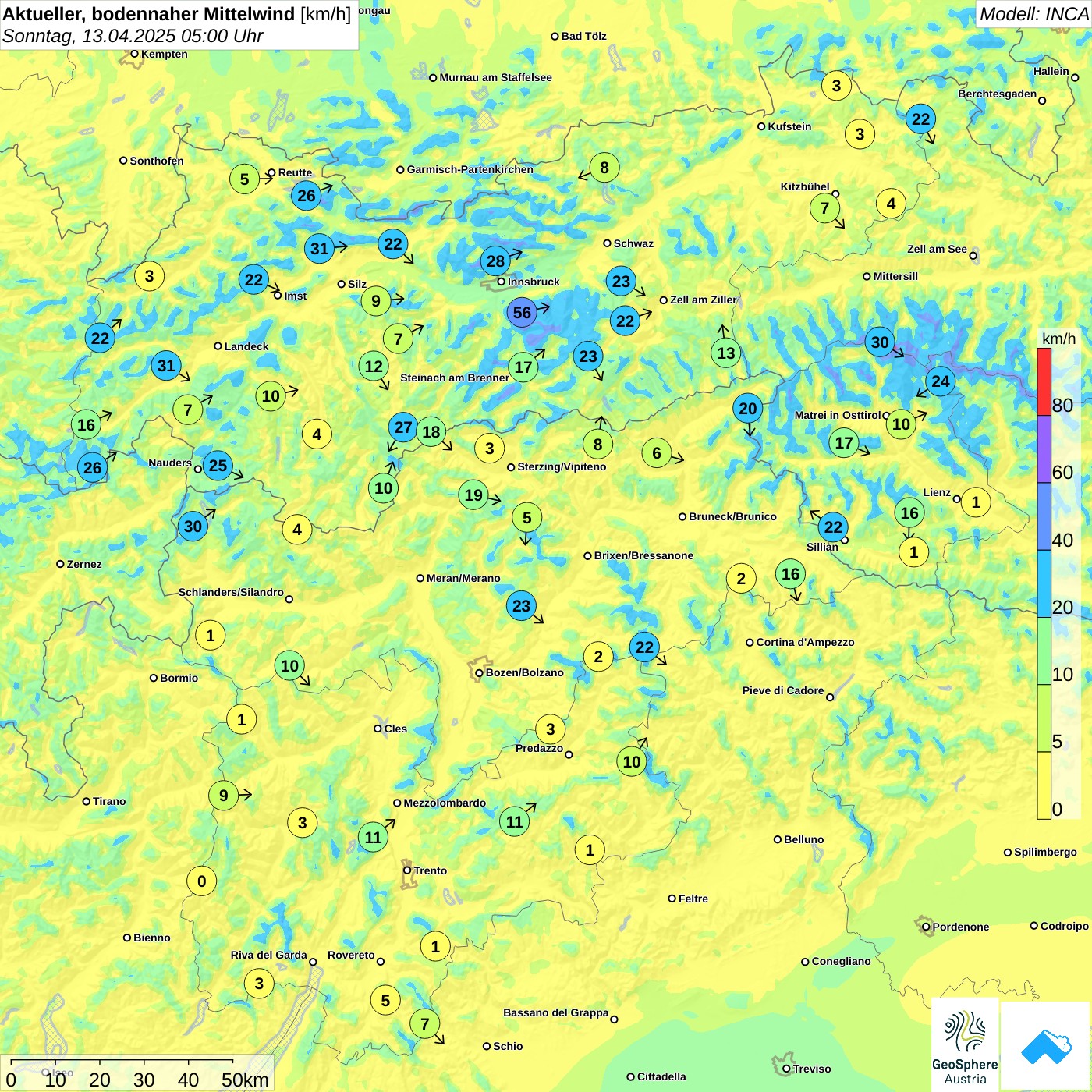Click the red 80+ legend color segment

click(x=1044, y=381)
